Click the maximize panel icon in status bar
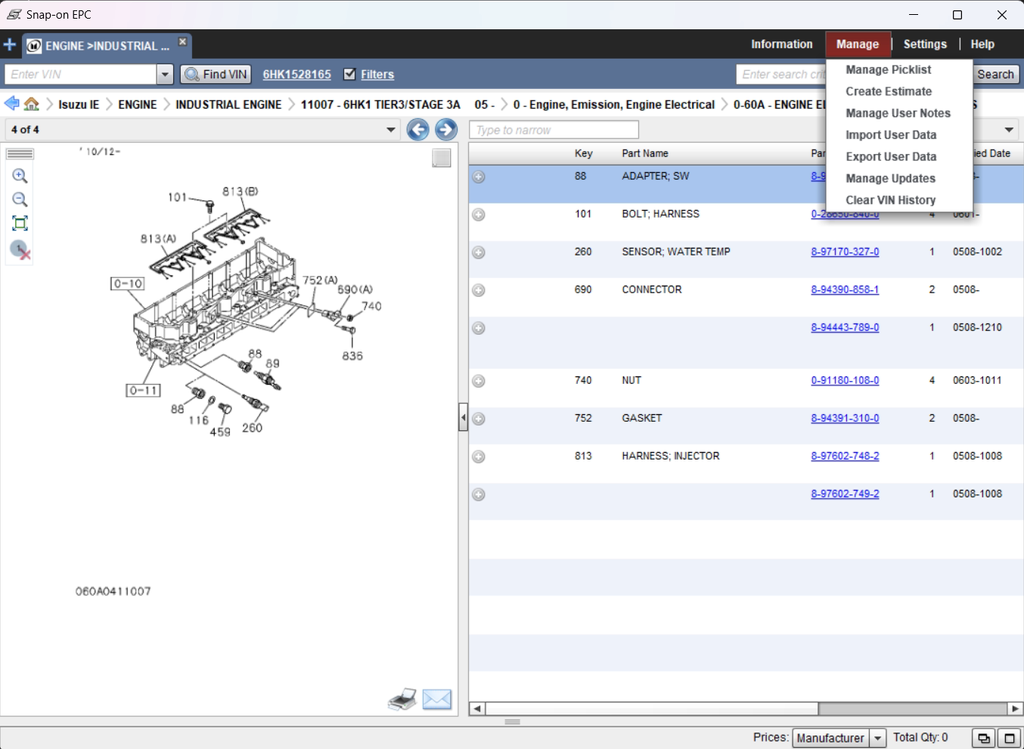This screenshot has height=749, width=1024. tap(1009, 738)
